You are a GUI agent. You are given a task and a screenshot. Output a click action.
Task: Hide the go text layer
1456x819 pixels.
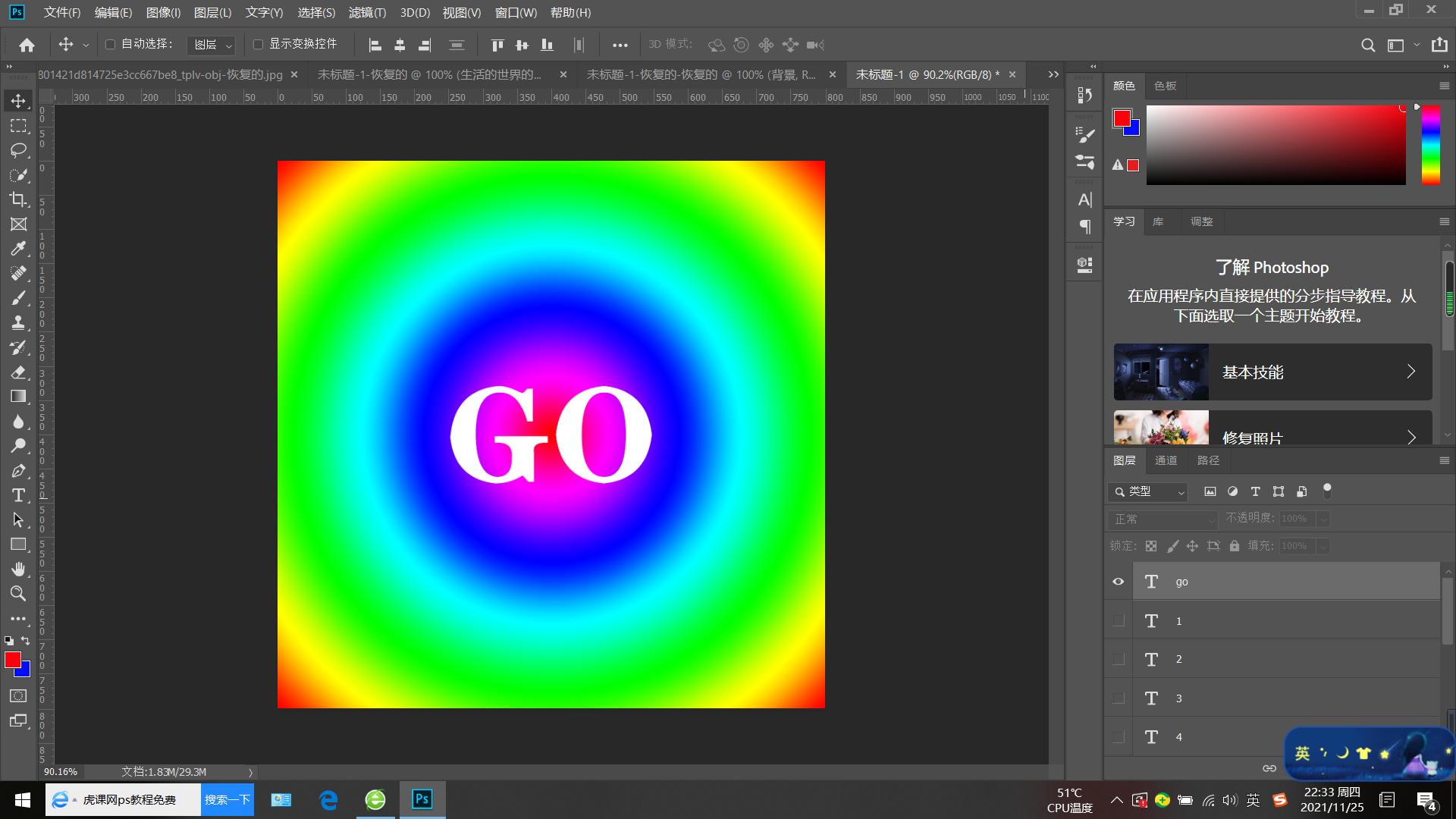tap(1119, 582)
